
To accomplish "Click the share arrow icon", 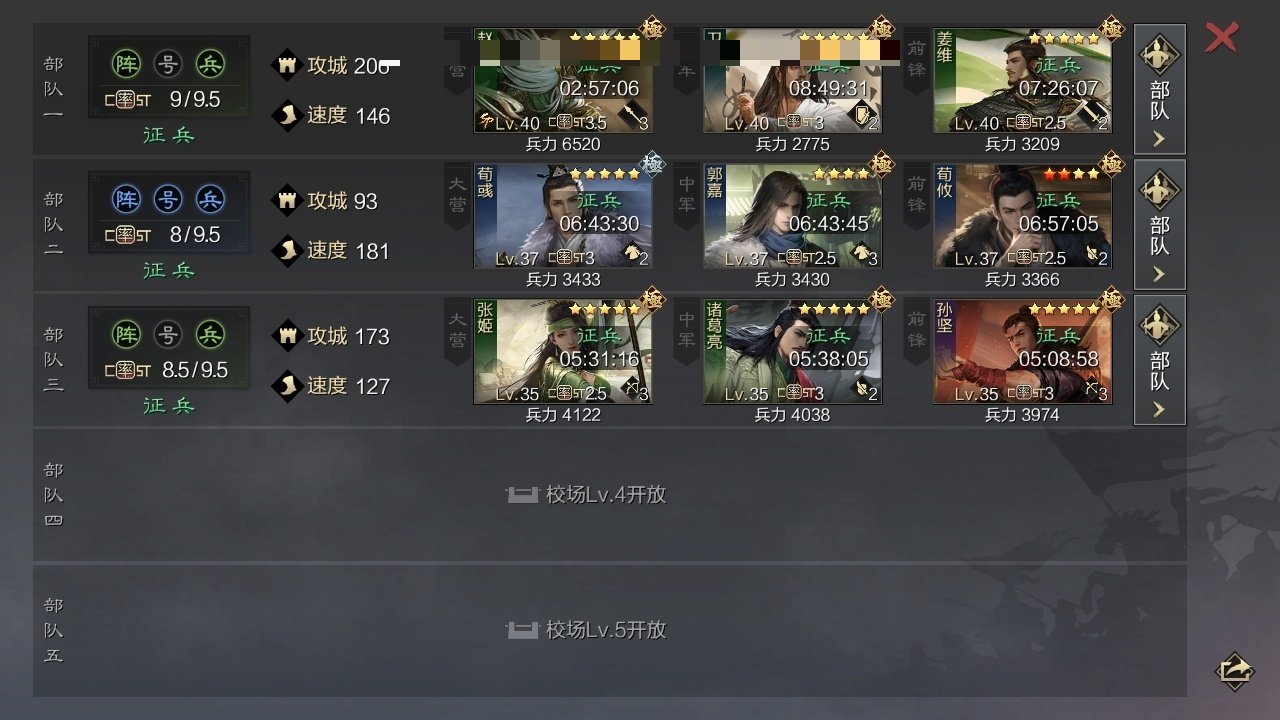I will point(1234,669).
